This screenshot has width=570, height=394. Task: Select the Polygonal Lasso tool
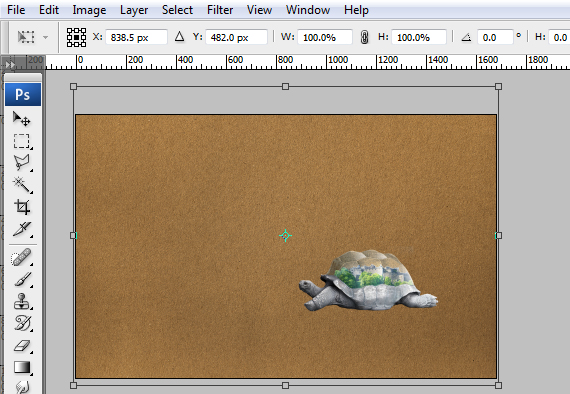(22, 163)
